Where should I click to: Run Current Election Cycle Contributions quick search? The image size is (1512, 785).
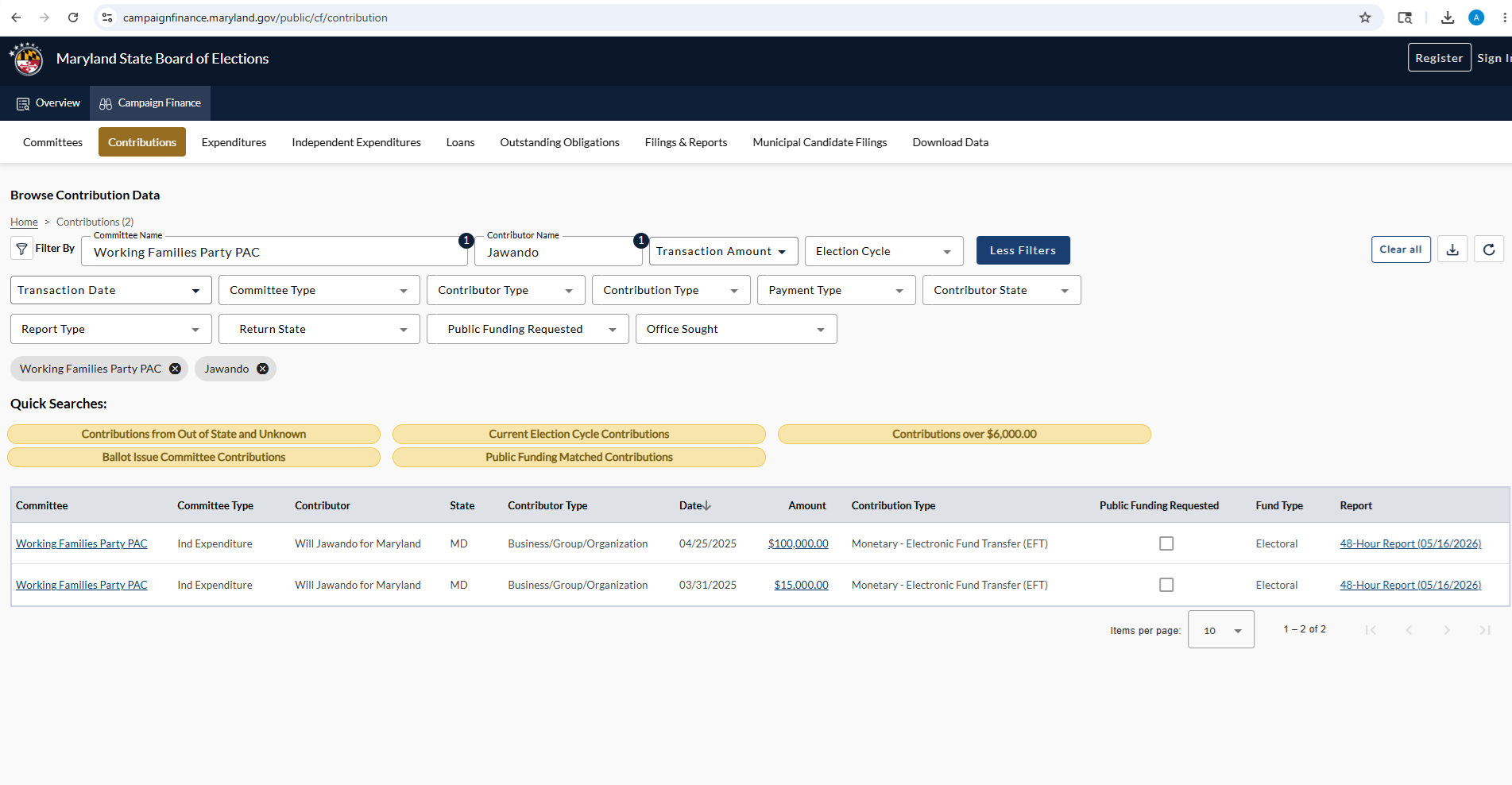pyautogui.click(x=579, y=434)
